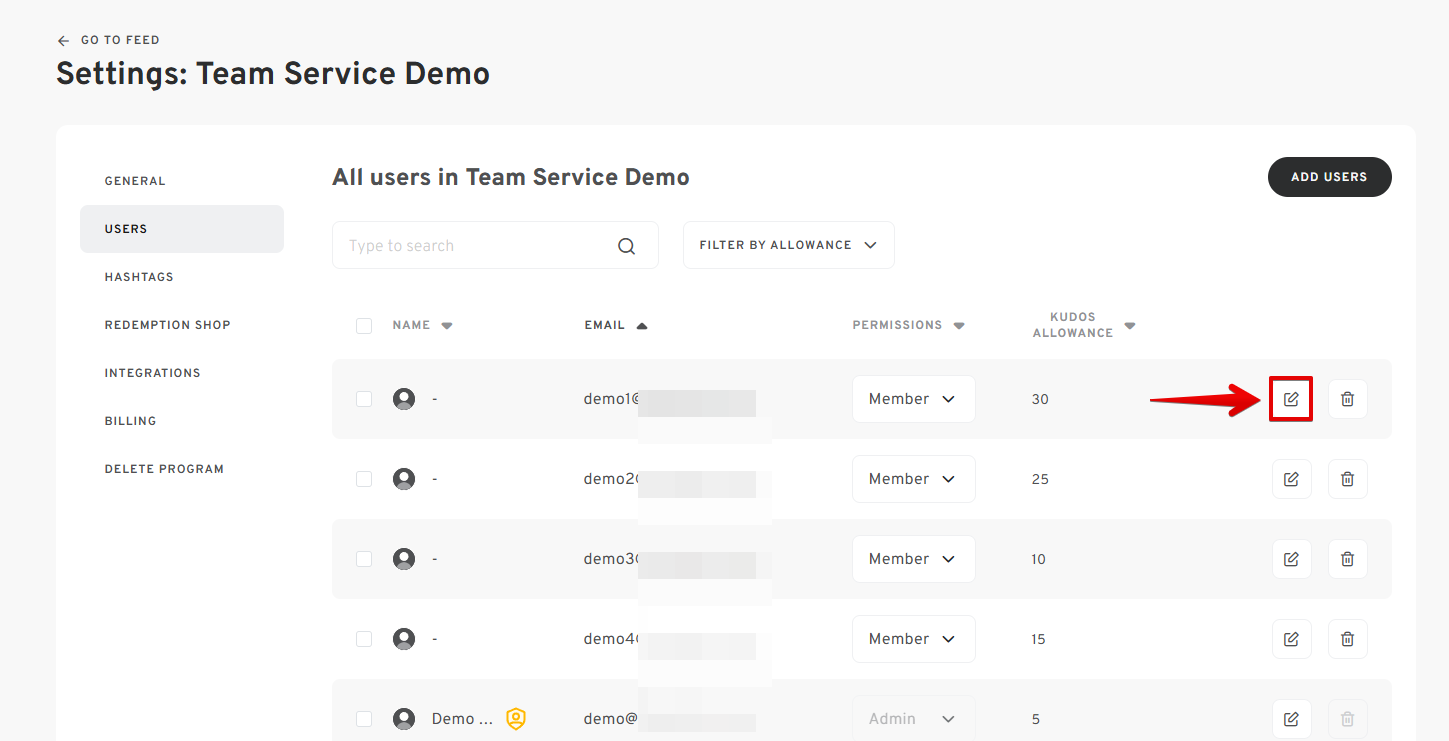This screenshot has width=1449, height=741.
Task: Click the Add Users button
Action: pos(1329,177)
